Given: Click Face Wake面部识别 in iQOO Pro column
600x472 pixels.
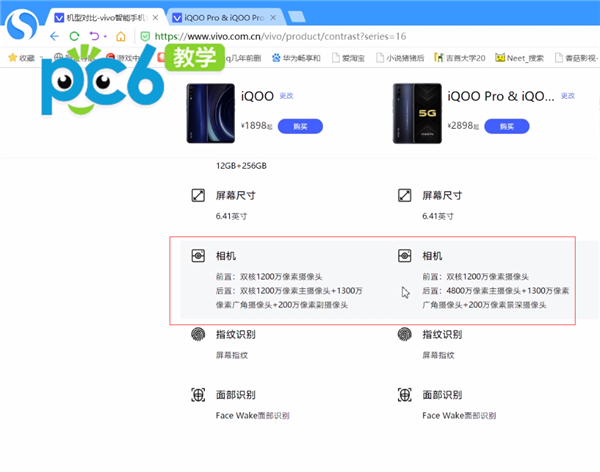Looking at the screenshot, I should [x=459, y=416].
